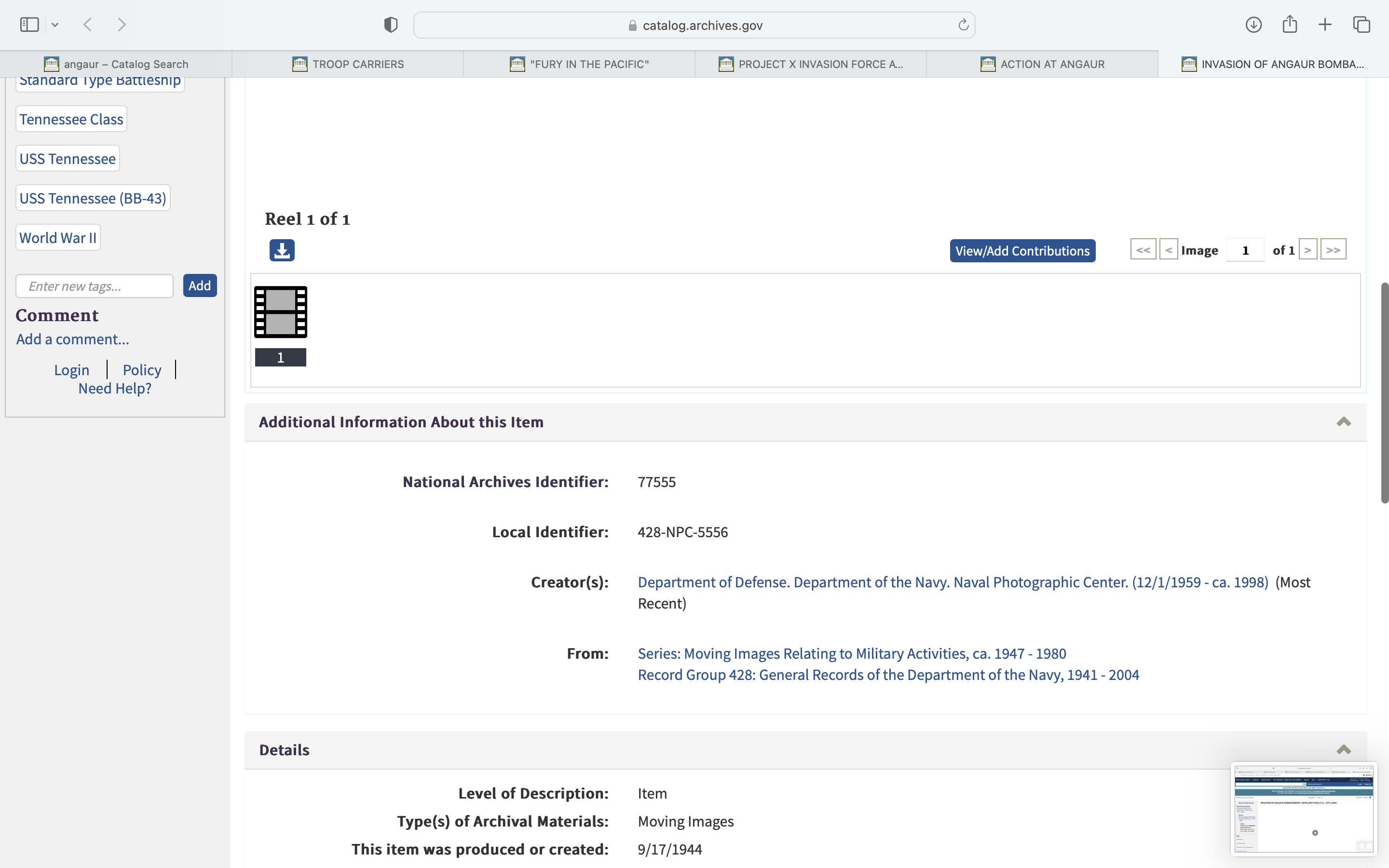
Task: Collapse Additional Information About this Item section
Action: pyautogui.click(x=1343, y=422)
